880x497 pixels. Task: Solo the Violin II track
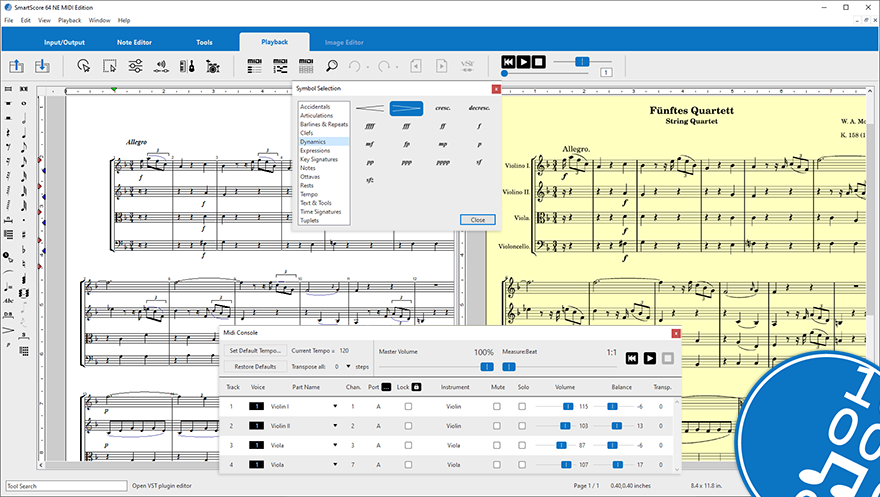(522, 426)
